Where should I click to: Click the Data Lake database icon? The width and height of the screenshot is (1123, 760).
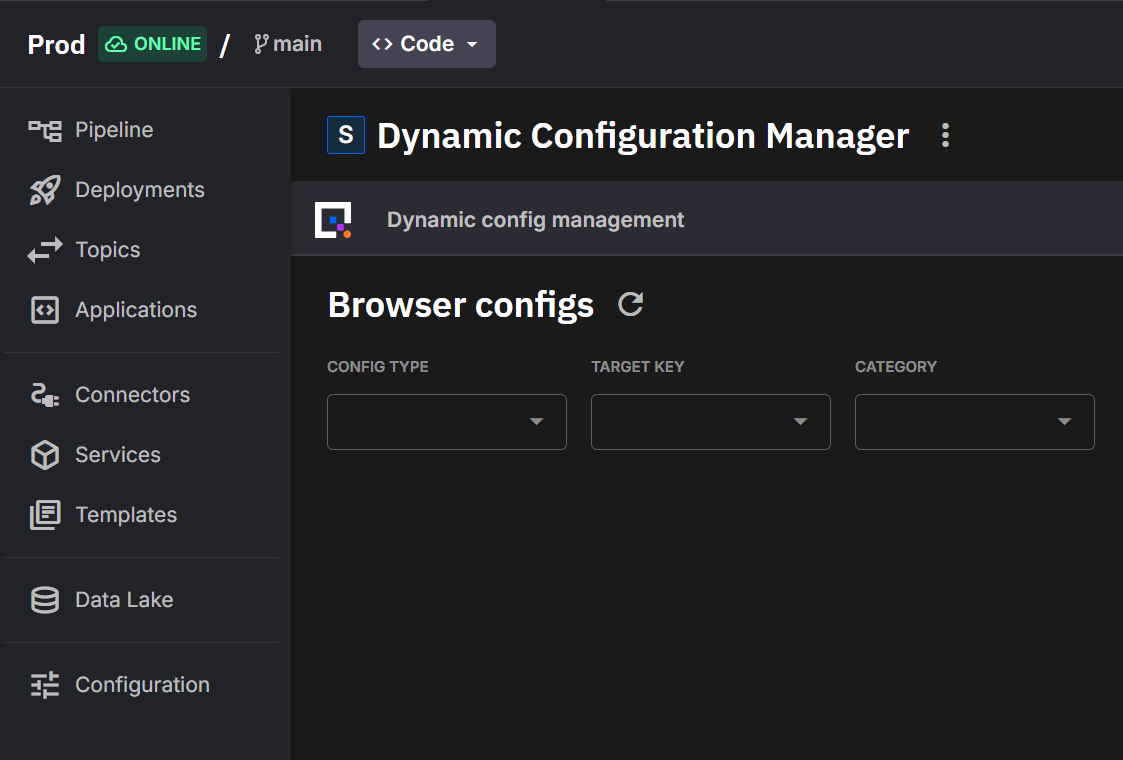(45, 600)
